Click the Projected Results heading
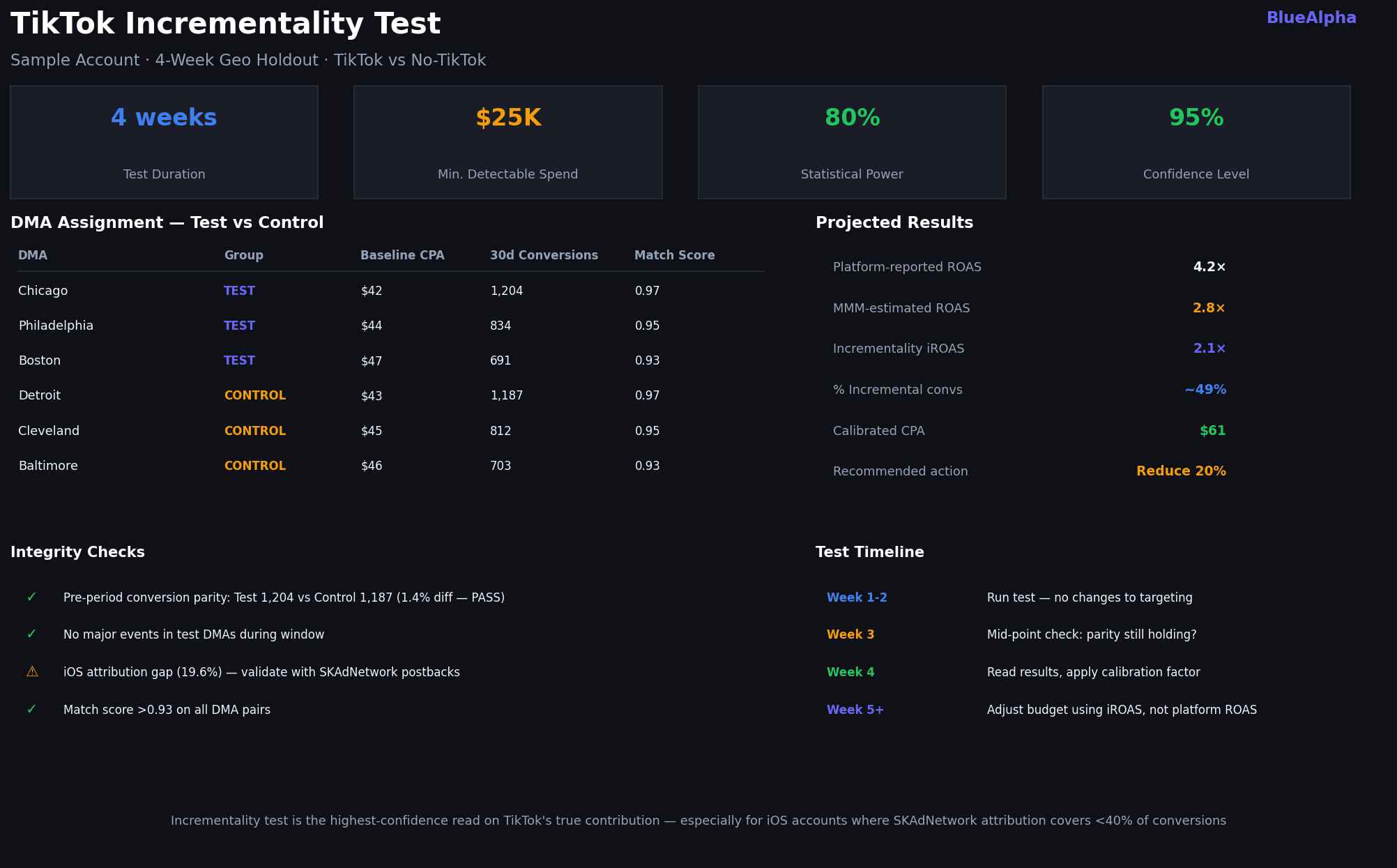 point(894,223)
